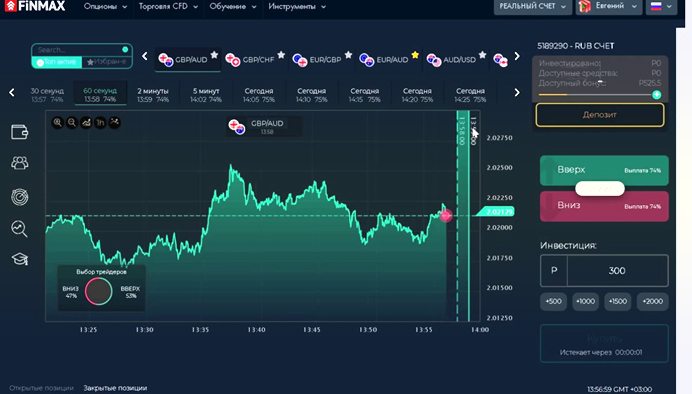Click the orange balance slider bar
Viewport: 692px width, 394px height.
click(553, 94)
